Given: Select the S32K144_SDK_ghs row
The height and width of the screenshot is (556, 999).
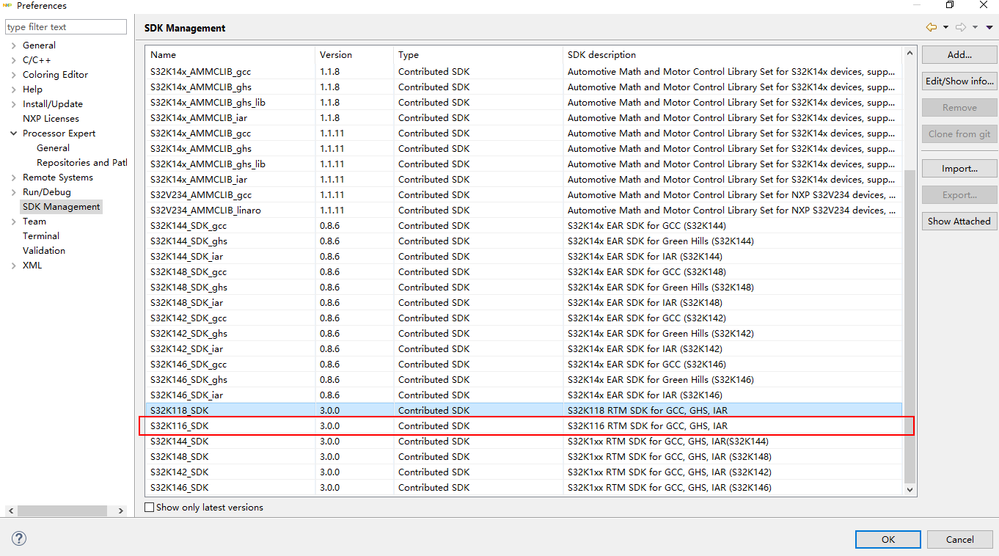Looking at the screenshot, I should click(524, 241).
